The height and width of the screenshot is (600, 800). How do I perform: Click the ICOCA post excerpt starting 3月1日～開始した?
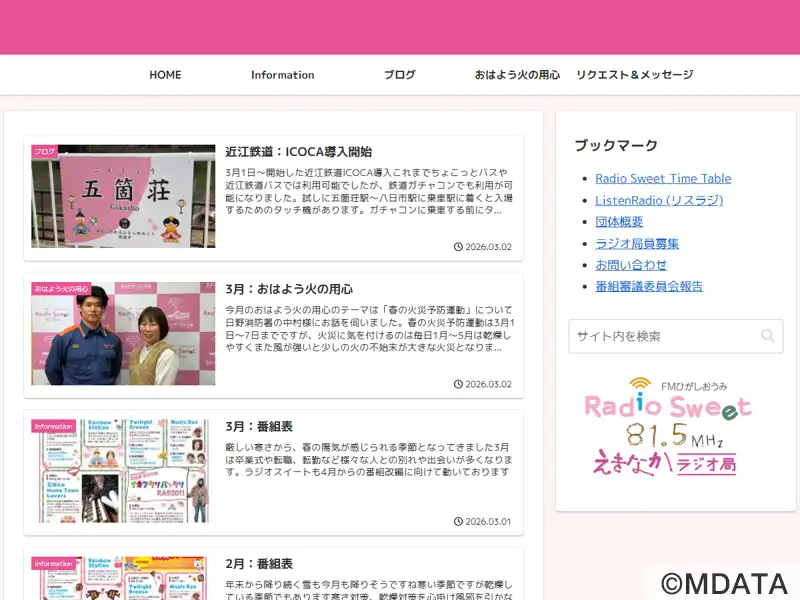coord(369,191)
